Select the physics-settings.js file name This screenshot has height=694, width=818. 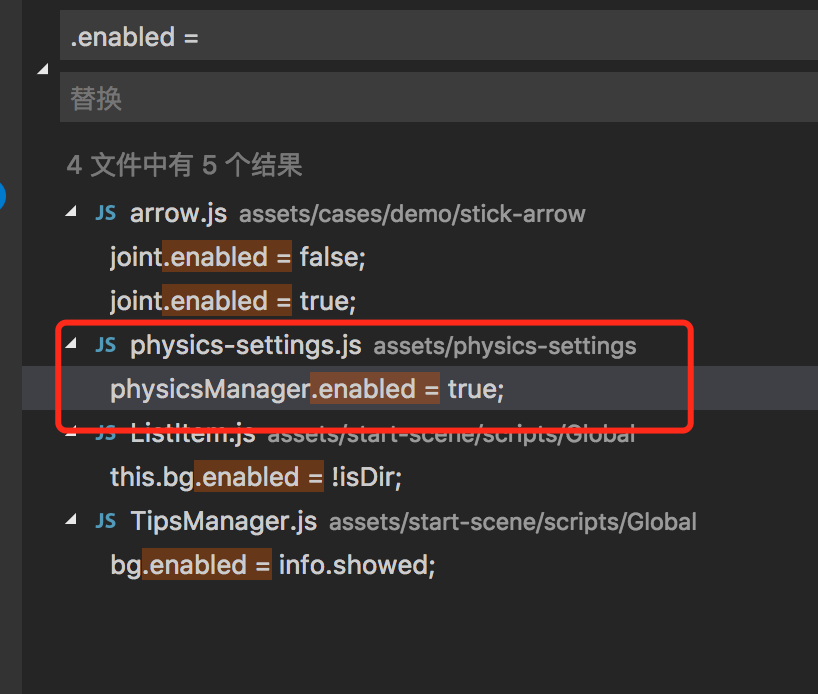245,346
